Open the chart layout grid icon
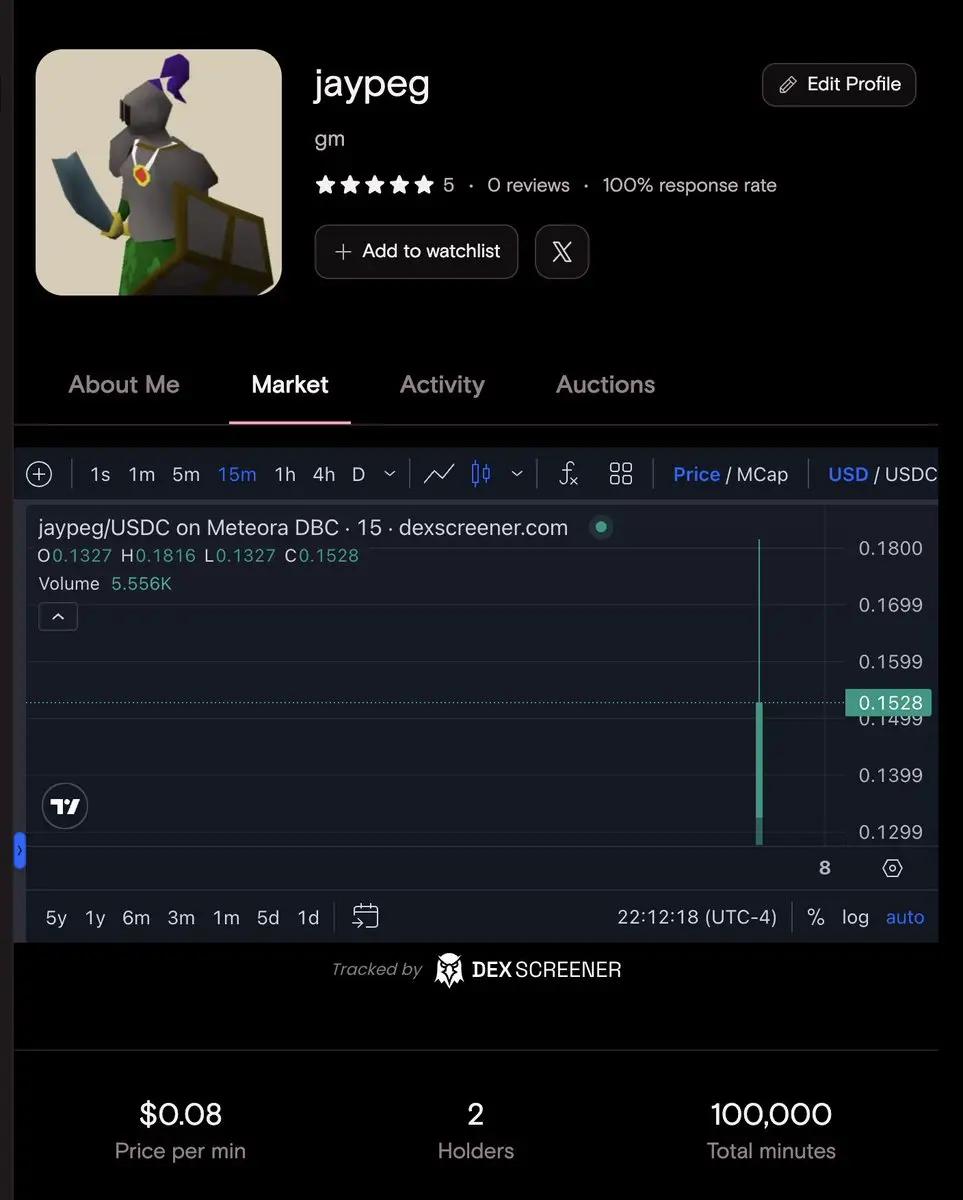Screen dimensions: 963x1200 621,474
